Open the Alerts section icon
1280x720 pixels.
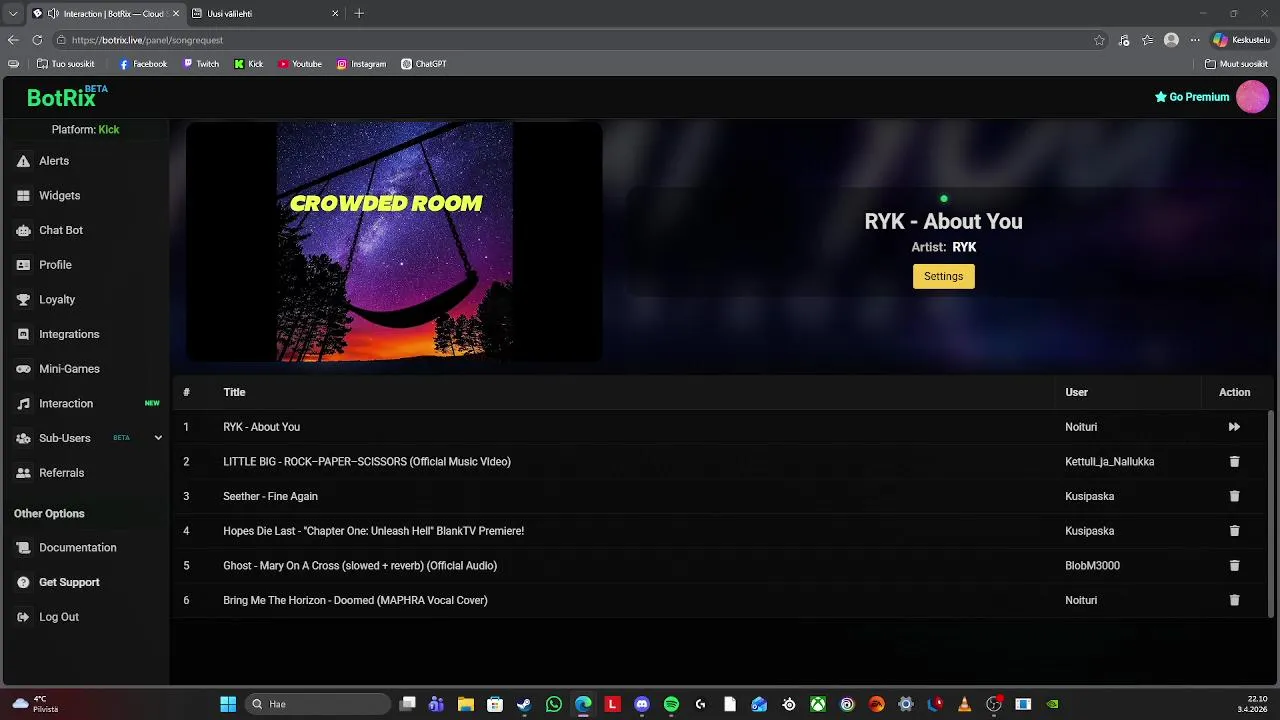23,161
